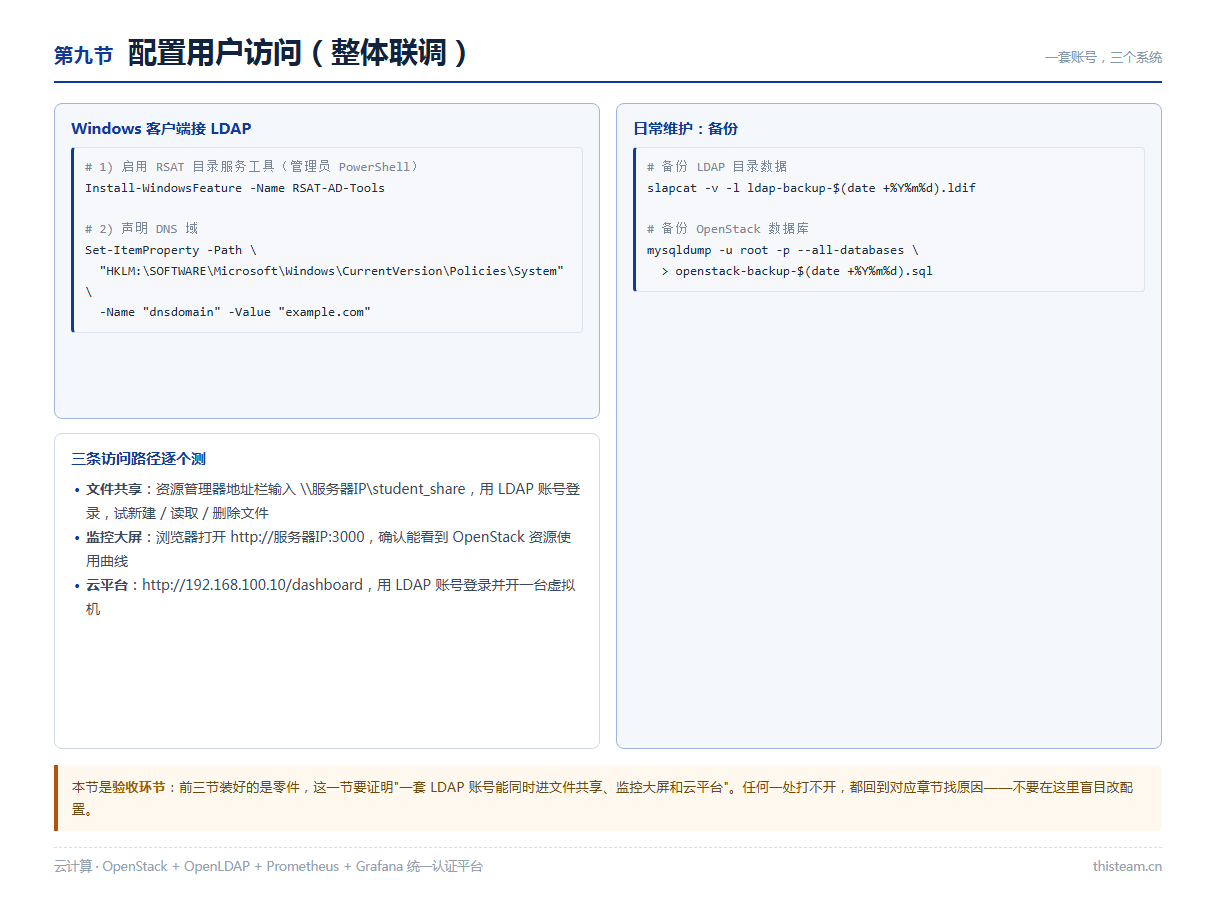Click the URL http://192.168.100.10/dashboard
The image size is (1216, 900).
252,585
